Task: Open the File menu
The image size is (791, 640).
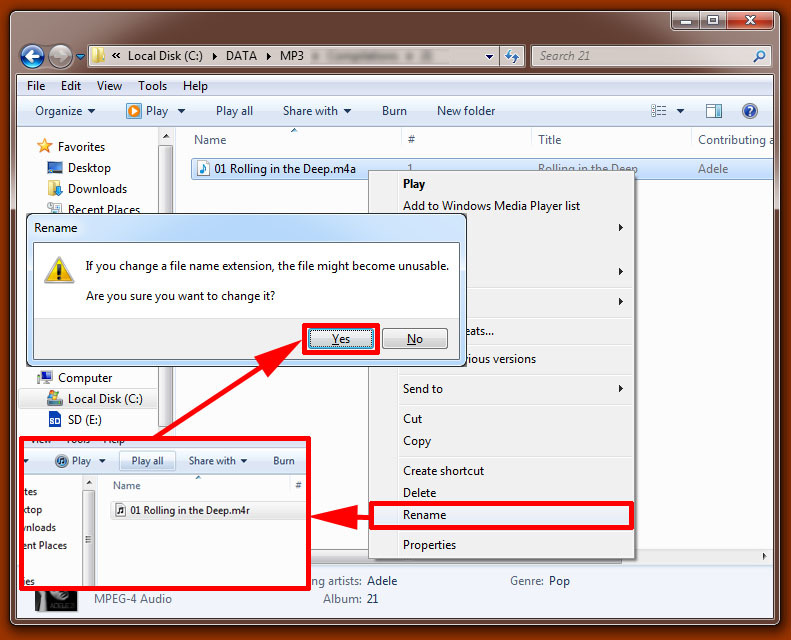Action: [36, 86]
